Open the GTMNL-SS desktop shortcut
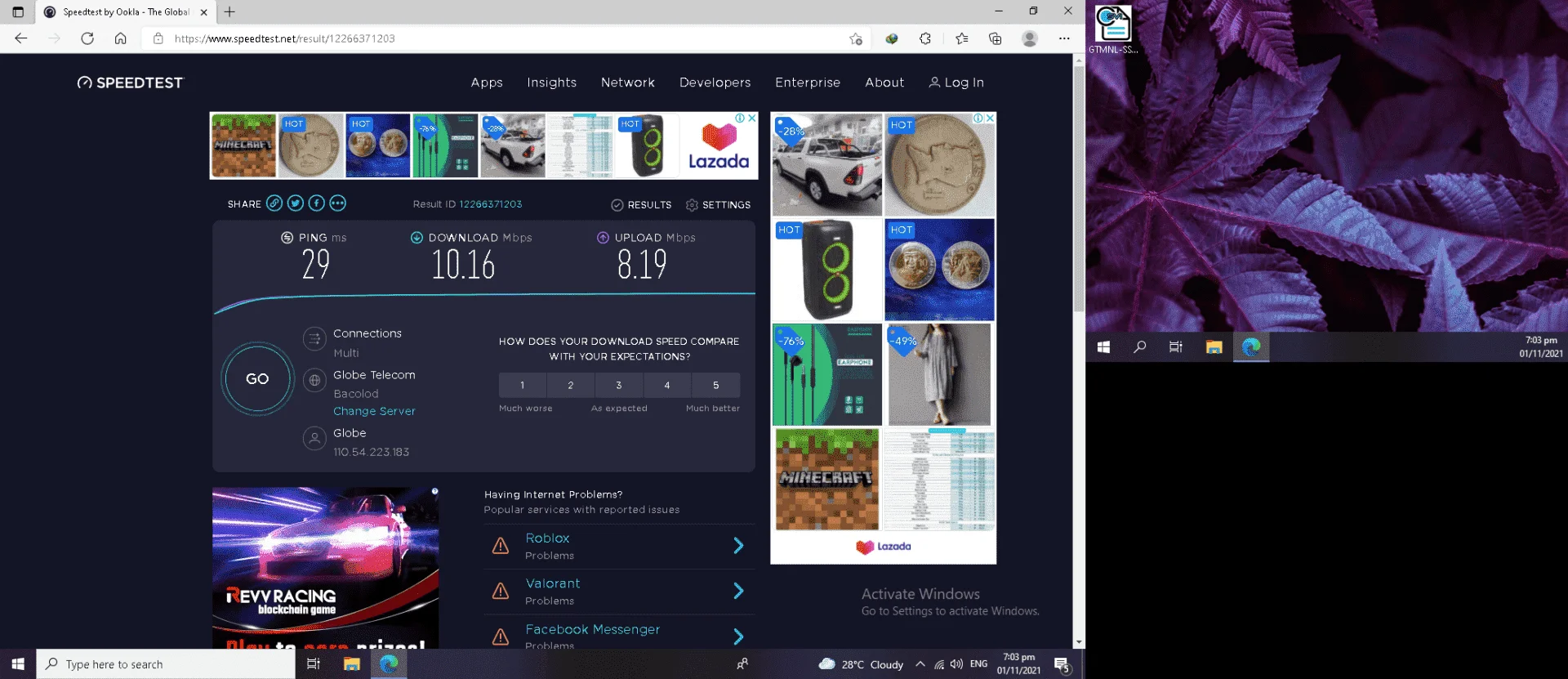The image size is (1568, 679). click(x=1113, y=29)
